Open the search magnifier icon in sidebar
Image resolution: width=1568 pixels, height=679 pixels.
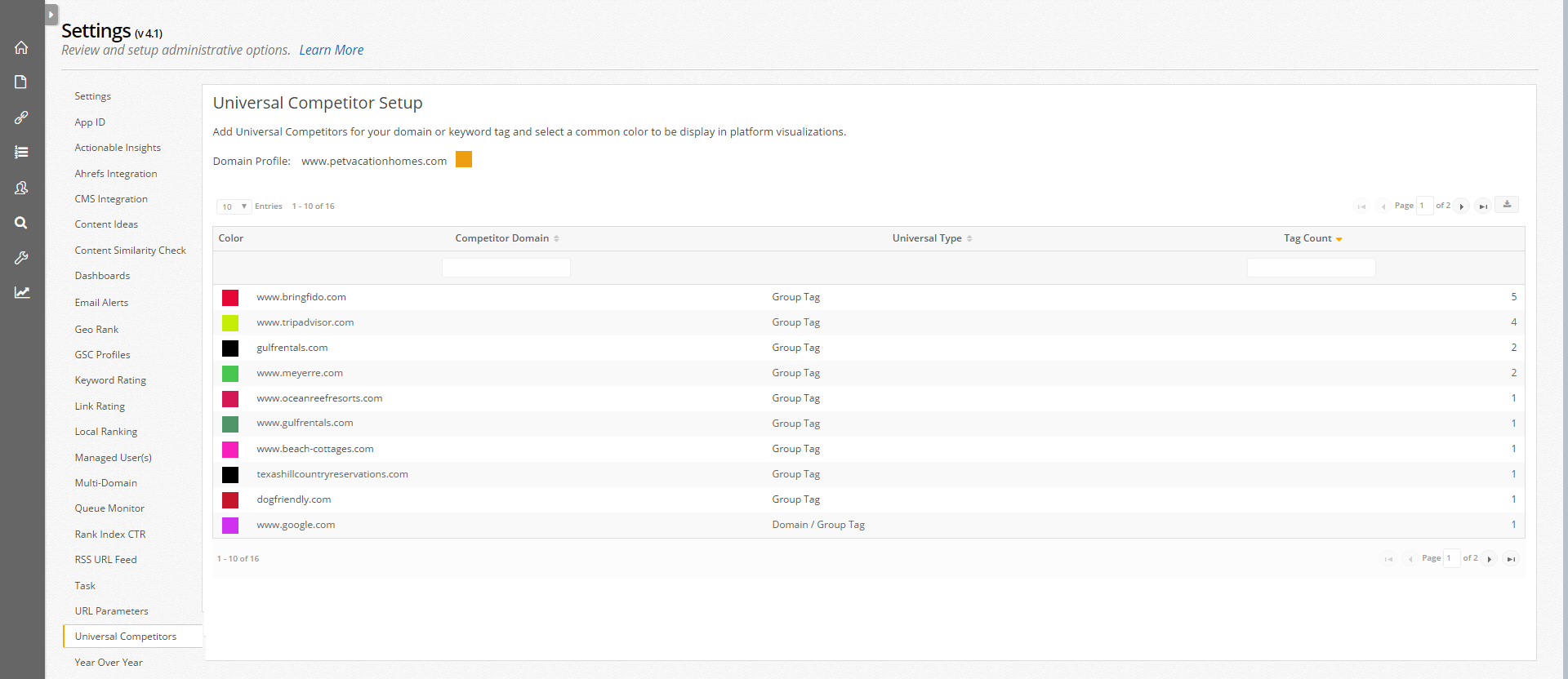pyautogui.click(x=21, y=223)
